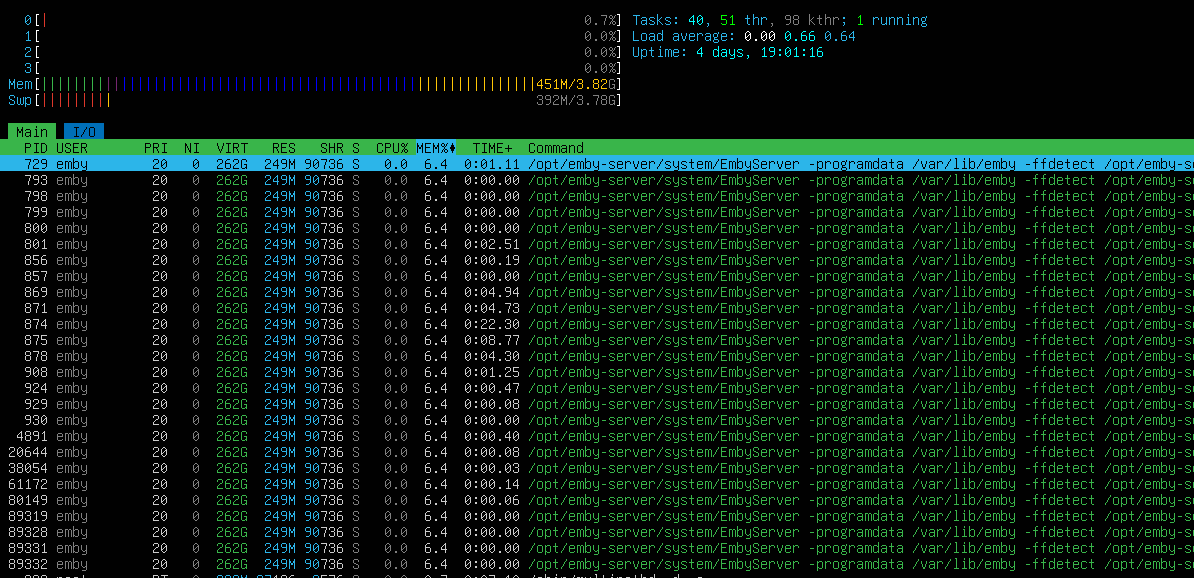Select process row with PID 793
Viewport: 1194px width, 578px height.
point(597,180)
